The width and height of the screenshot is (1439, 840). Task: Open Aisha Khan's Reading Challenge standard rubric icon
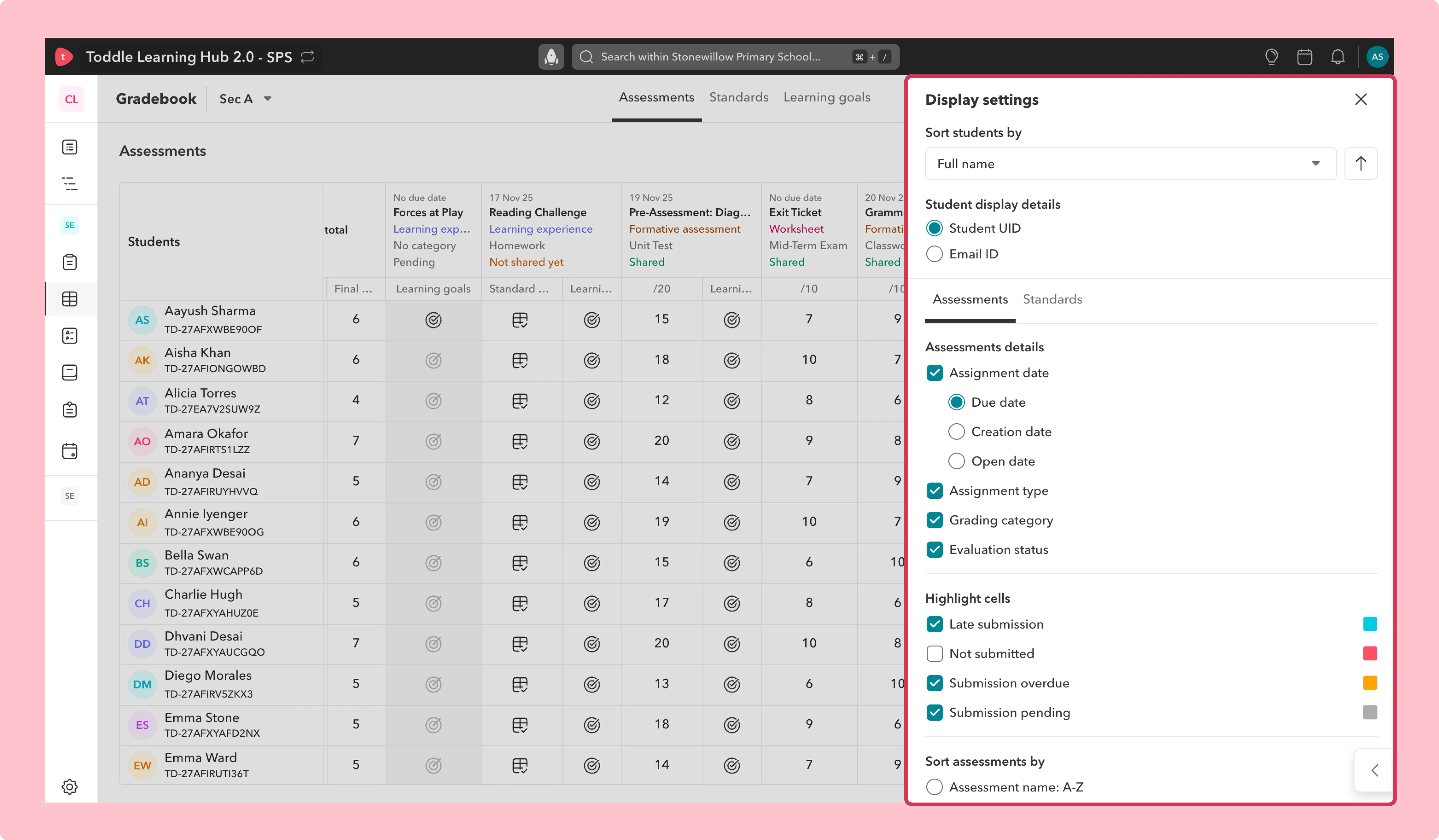(520, 361)
